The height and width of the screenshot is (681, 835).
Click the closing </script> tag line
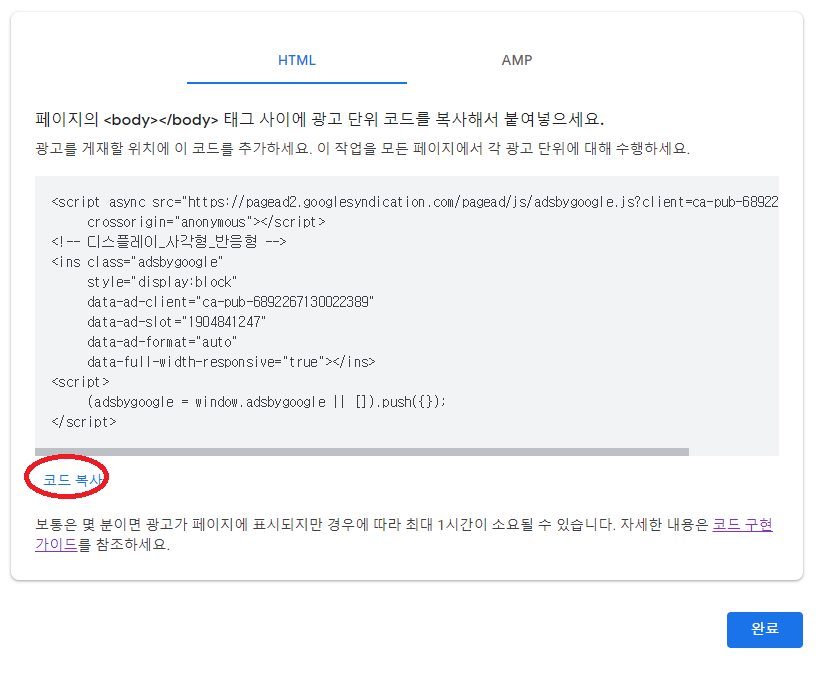(x=84, y=422)
